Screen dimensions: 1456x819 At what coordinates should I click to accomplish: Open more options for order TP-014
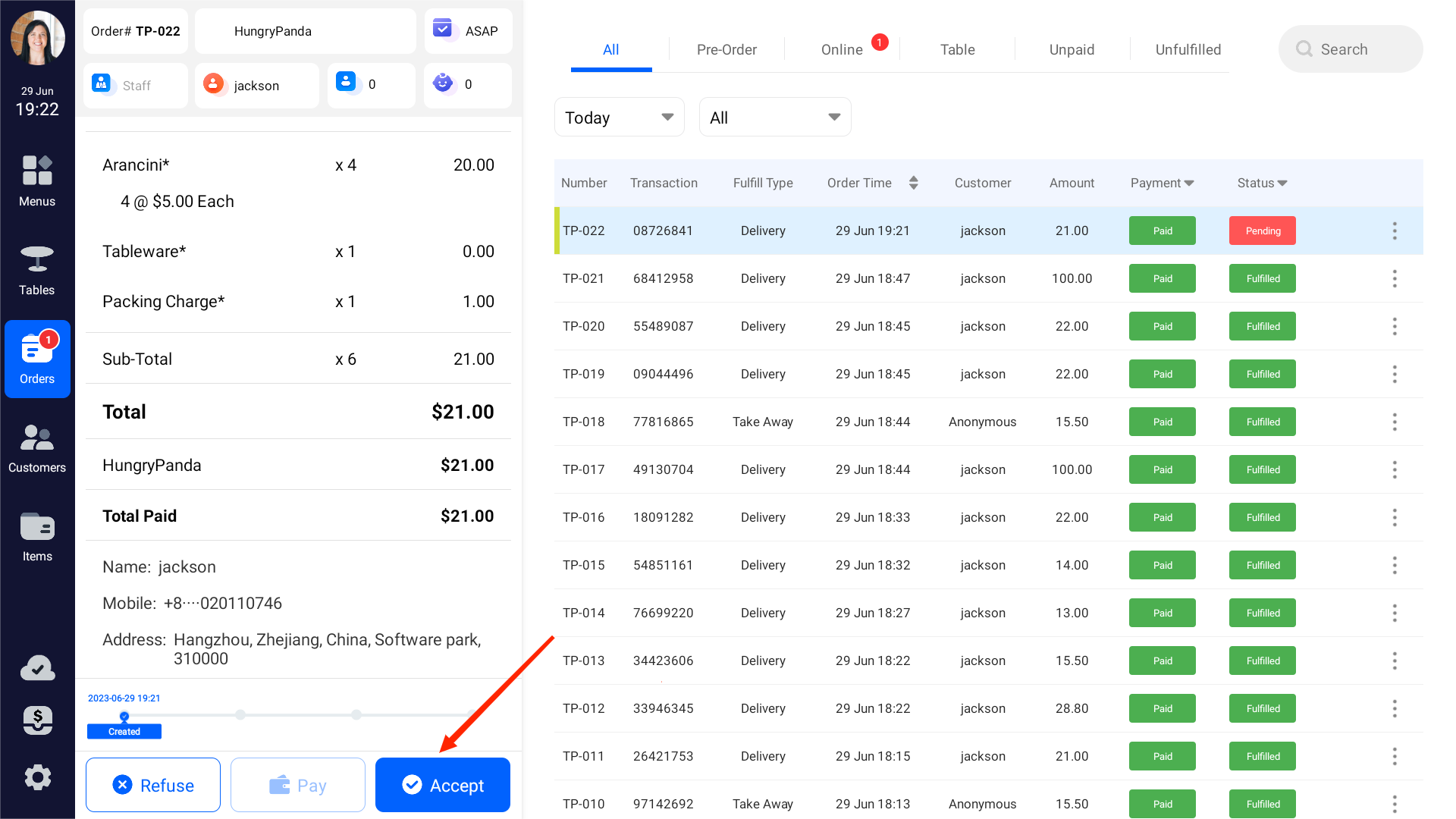1395,613
